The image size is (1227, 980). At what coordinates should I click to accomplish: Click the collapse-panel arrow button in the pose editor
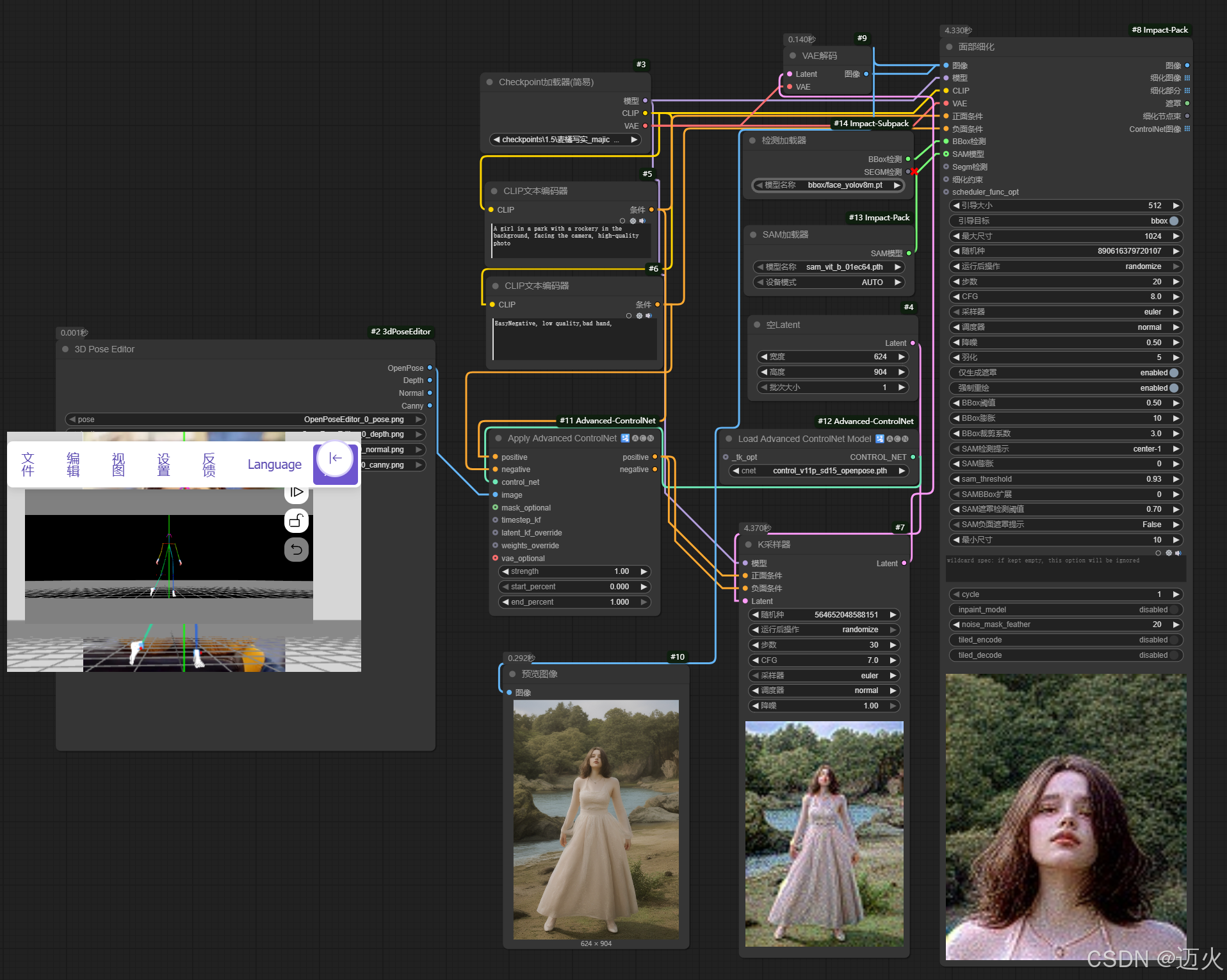(x=335, y=458)
